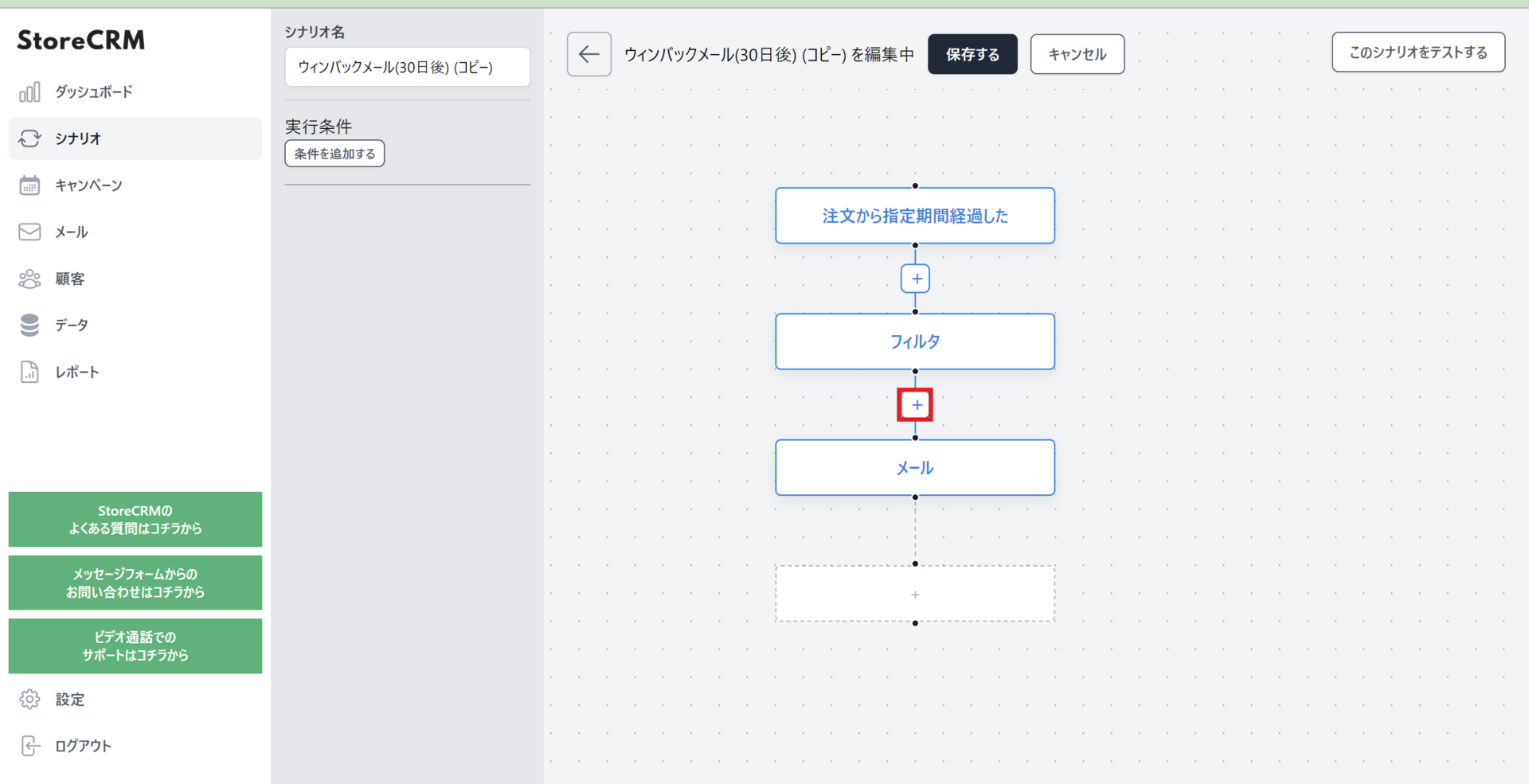Open 顧客 menu item
This screenshot has height=784, width=1529.
click(135, 279)
